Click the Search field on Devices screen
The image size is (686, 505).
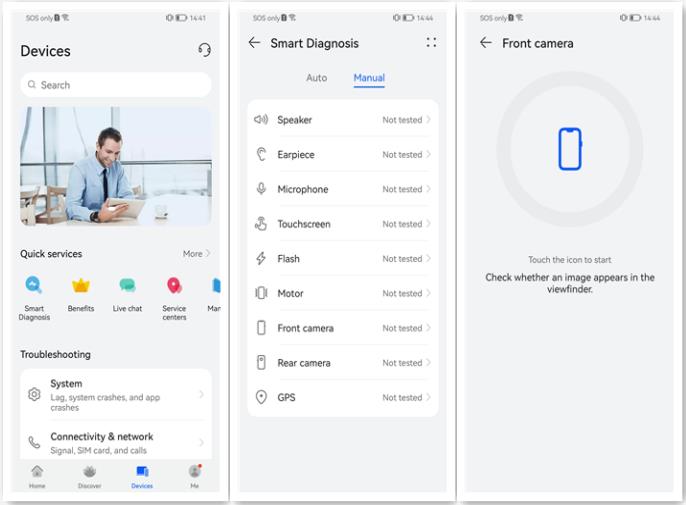click(x=116, y=85)
